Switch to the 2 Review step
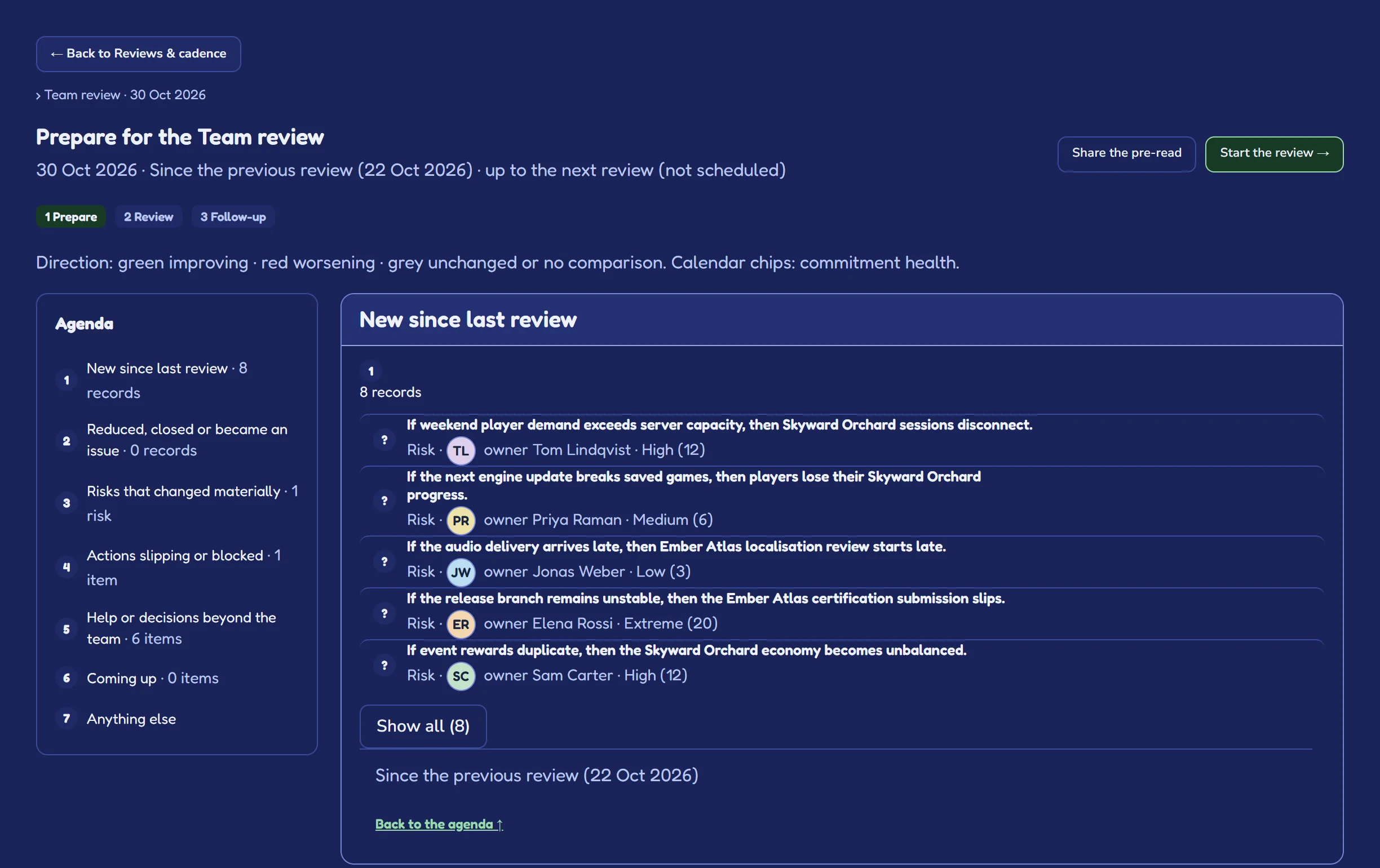Viewport: 1380px width, 868px height. click(148, 216)
